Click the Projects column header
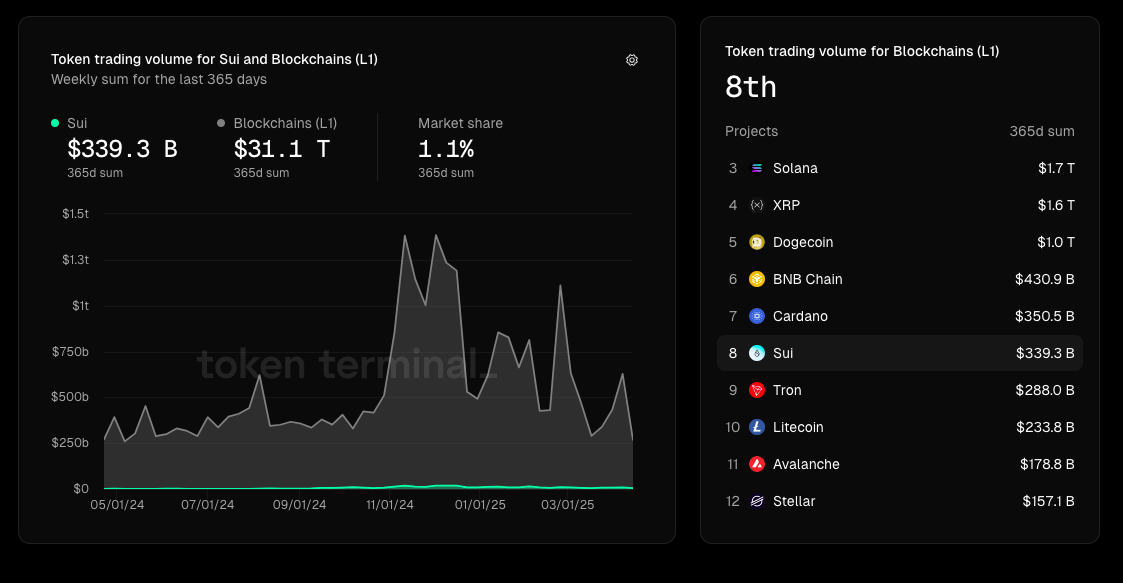The height and width of the screenshot is (583, 1123). 751,131
